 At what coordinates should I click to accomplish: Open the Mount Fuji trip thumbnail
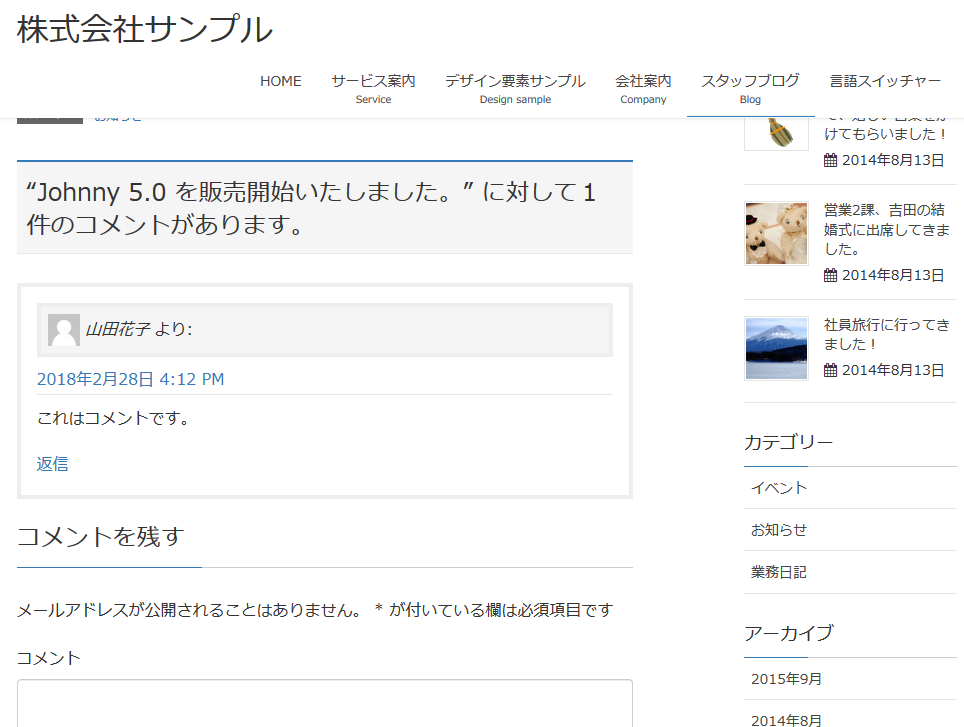(x=776, y=348)
